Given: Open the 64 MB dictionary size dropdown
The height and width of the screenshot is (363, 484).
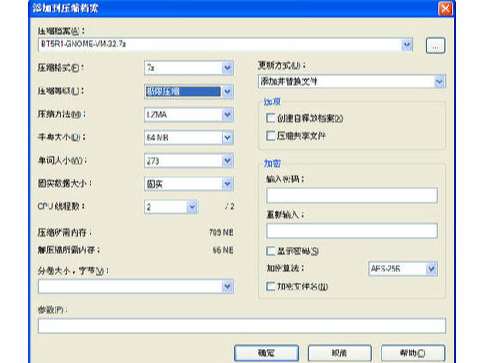Looking at the screenshot, I should [227, 137].
